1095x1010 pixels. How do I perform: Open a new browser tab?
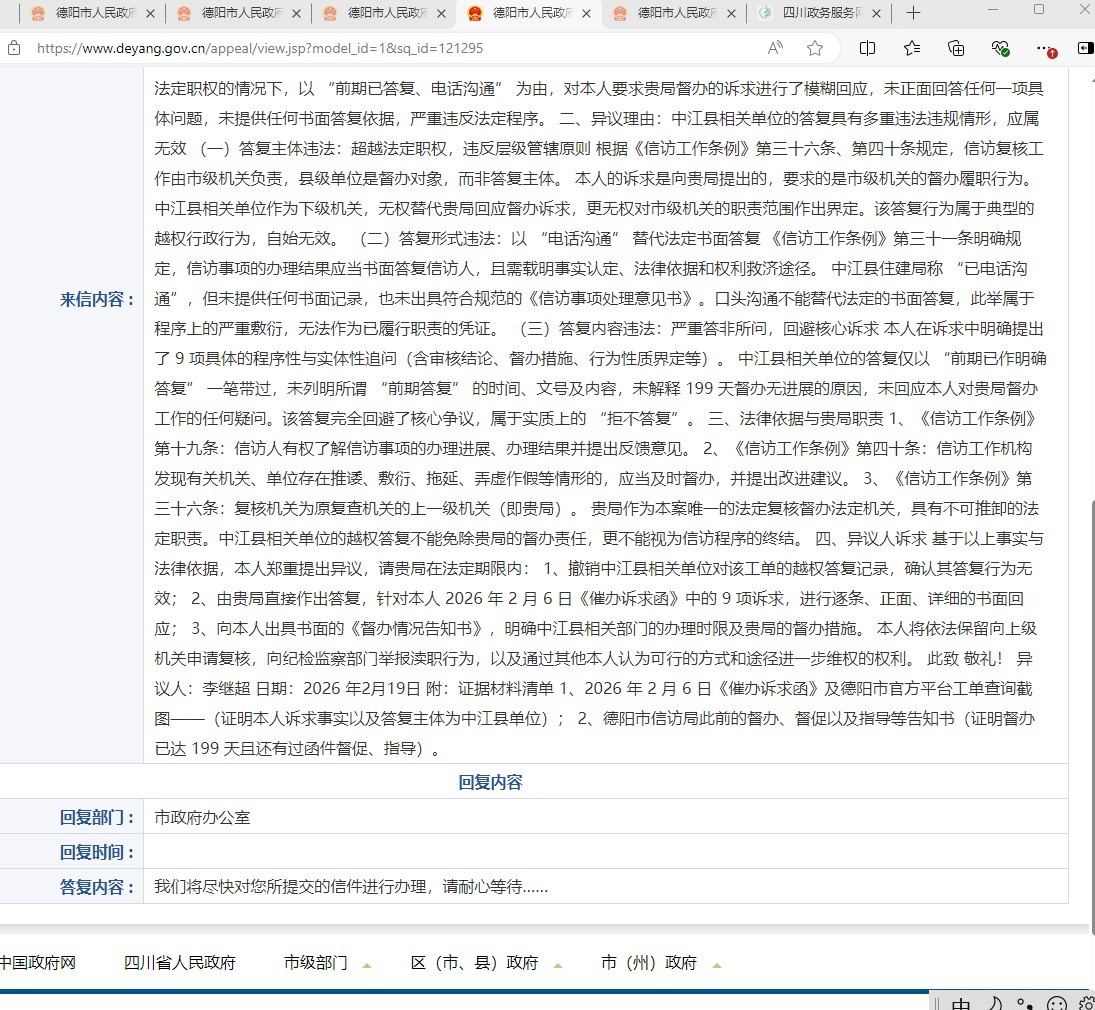pyautogui.click(x=912, y=13)
